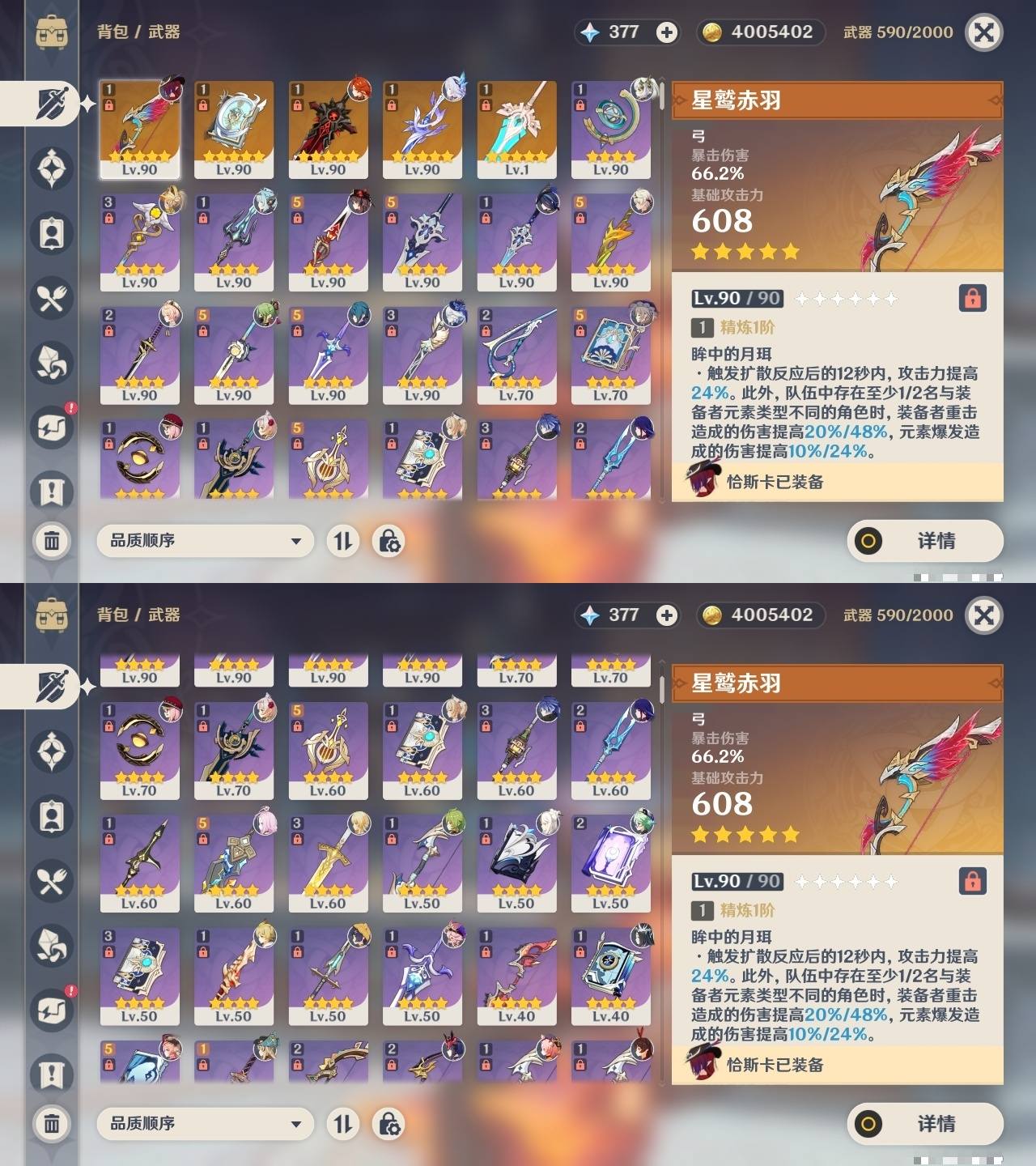This screenshot has width=1036, height=1166.
Task: Open the Gadgets icon with red alert in lower sidebar
Action: [x=52, y=1010]
